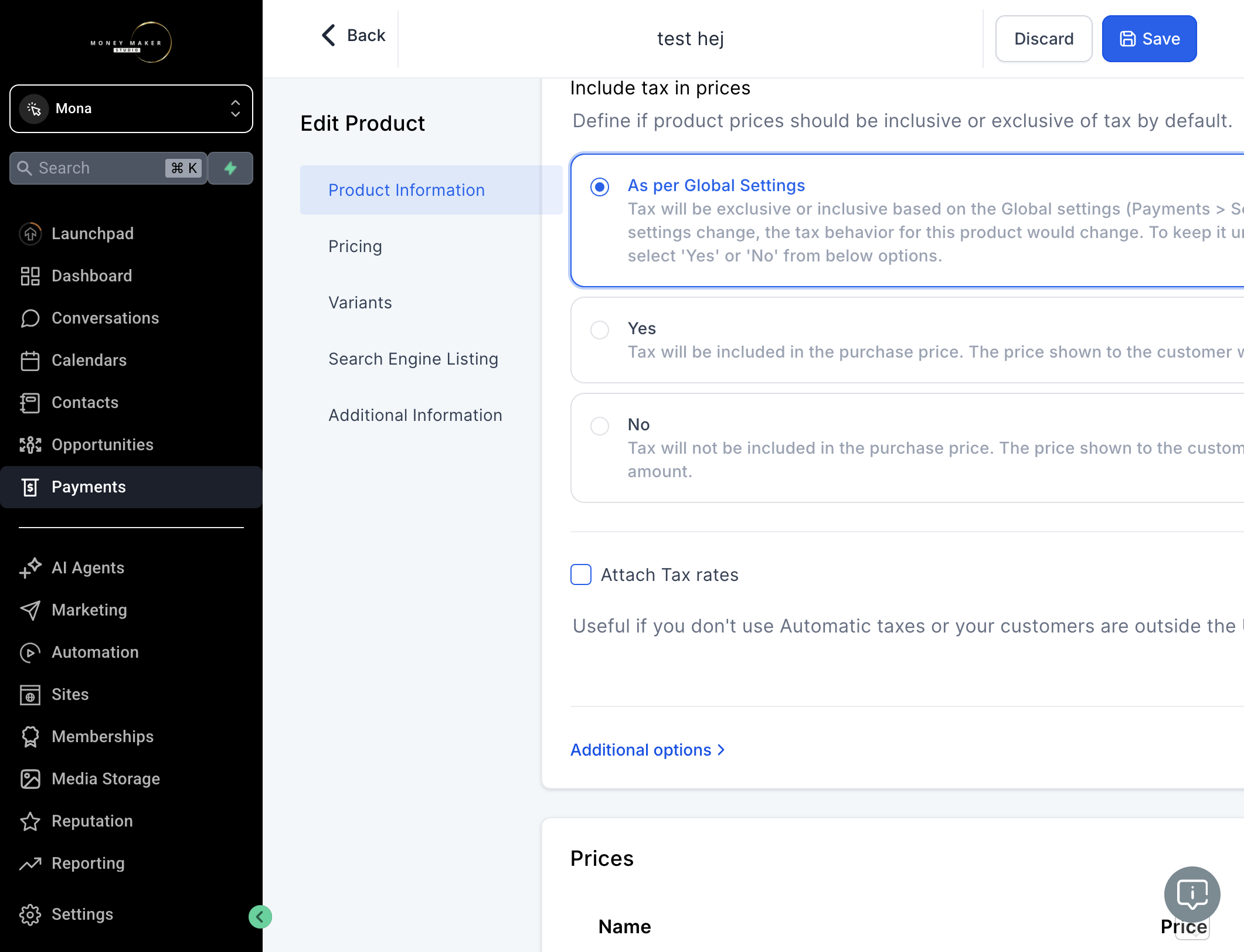
Task: Open Memberships section
Action: (x=131, y=736)
